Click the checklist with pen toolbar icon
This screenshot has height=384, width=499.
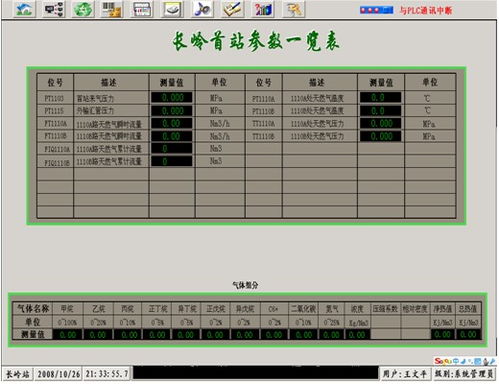[x=232, y=9]
